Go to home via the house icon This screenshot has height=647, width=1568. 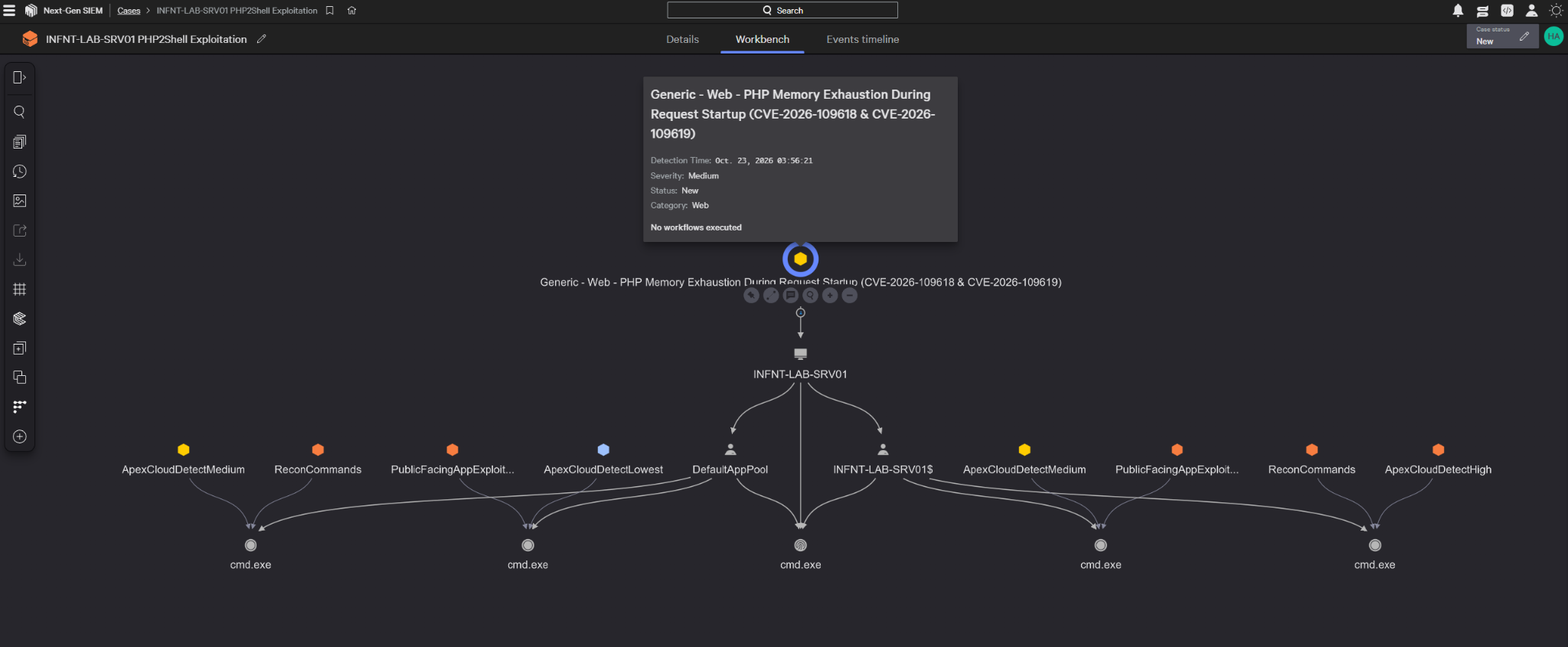pyautogui.click(x=352, y=11)
